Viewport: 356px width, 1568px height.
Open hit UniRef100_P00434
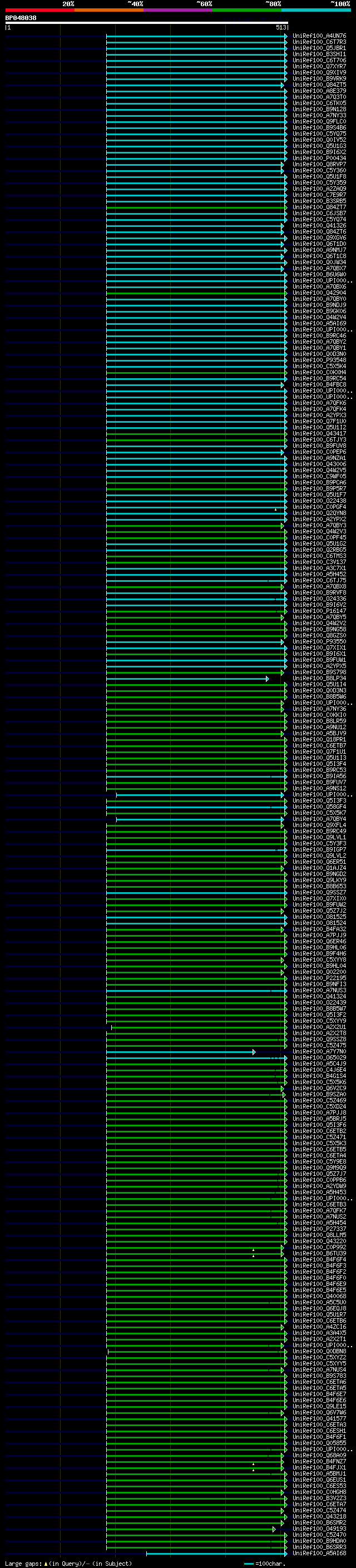pos(319,159)
